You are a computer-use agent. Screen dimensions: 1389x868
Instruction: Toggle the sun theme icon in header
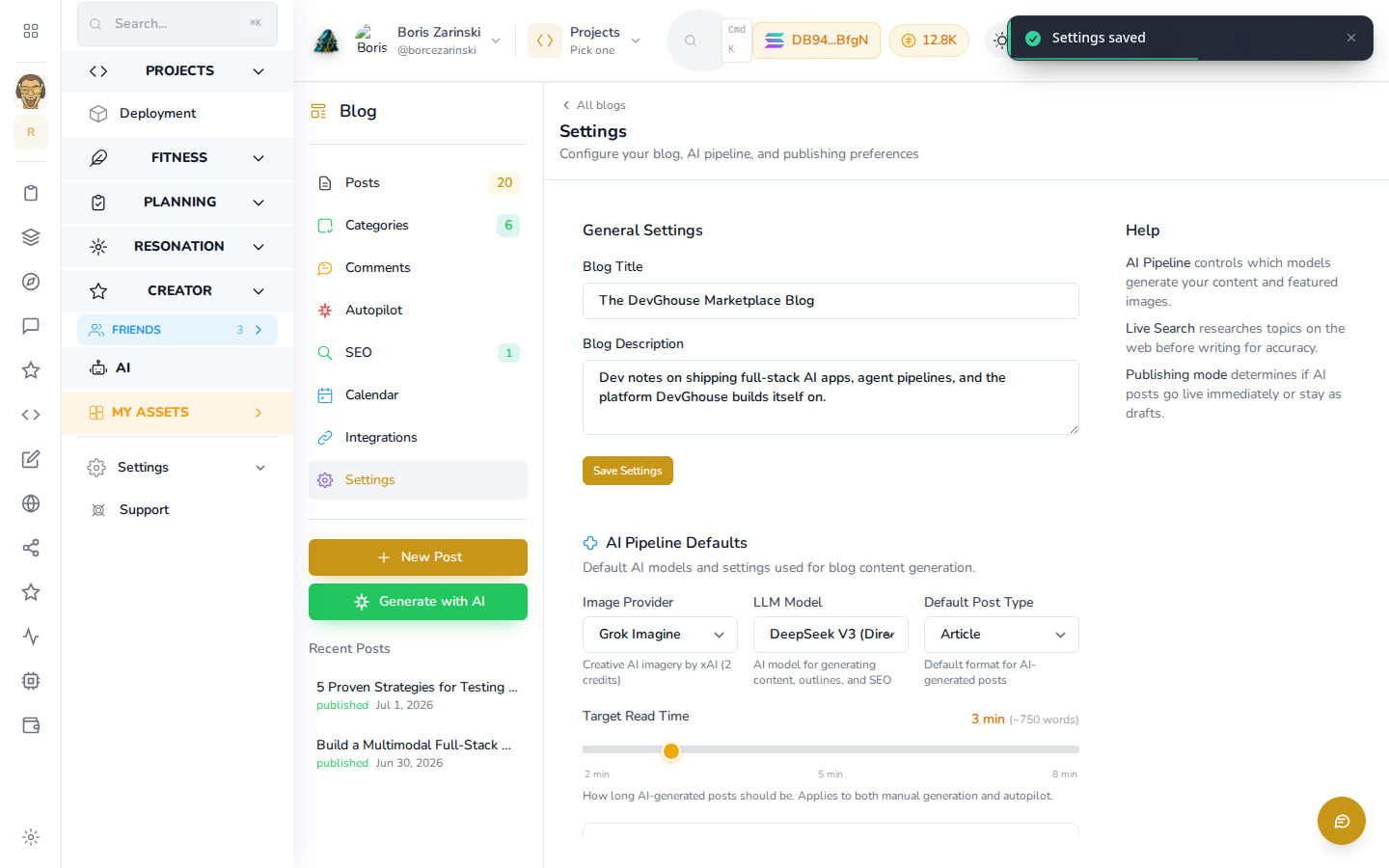click(x=999, y=41)
